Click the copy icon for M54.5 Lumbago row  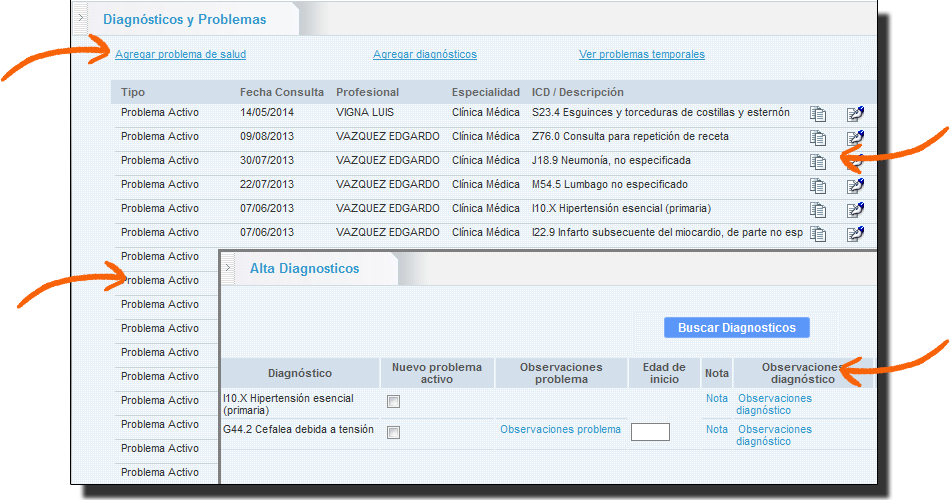pos(818,186)
